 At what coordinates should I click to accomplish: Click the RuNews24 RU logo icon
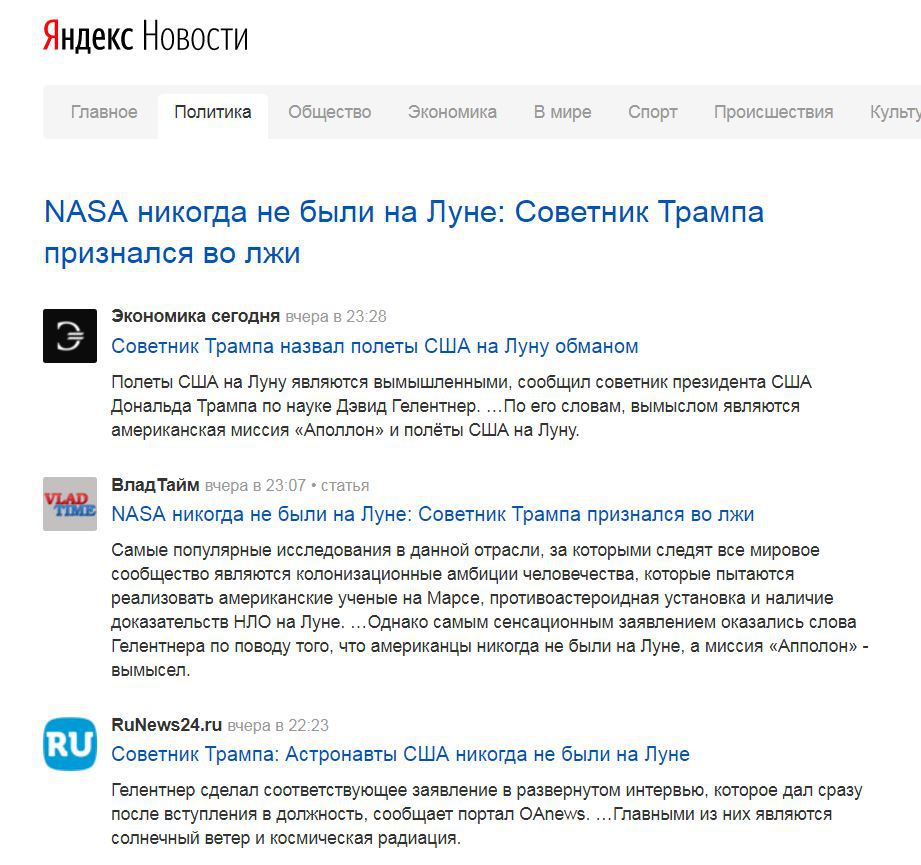pos(70,744)
